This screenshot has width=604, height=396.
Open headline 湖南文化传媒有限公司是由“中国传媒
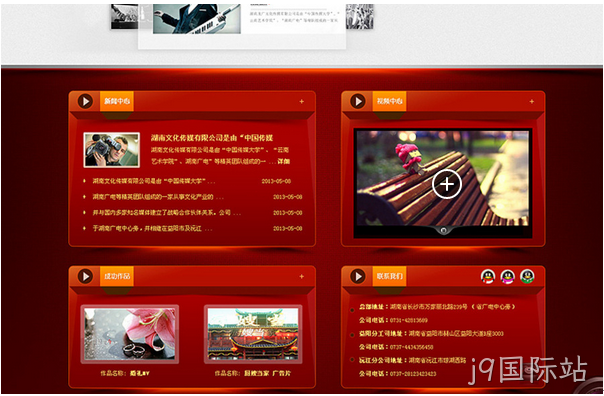coord(212,138)
